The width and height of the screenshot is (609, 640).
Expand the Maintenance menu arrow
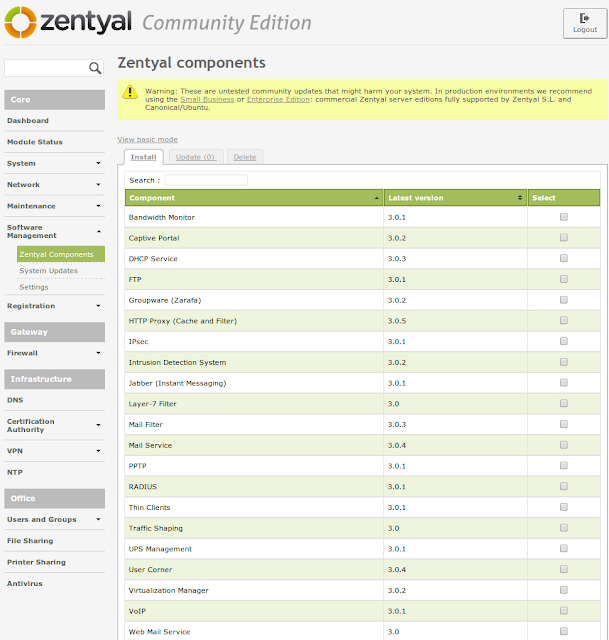coord(98,206)
